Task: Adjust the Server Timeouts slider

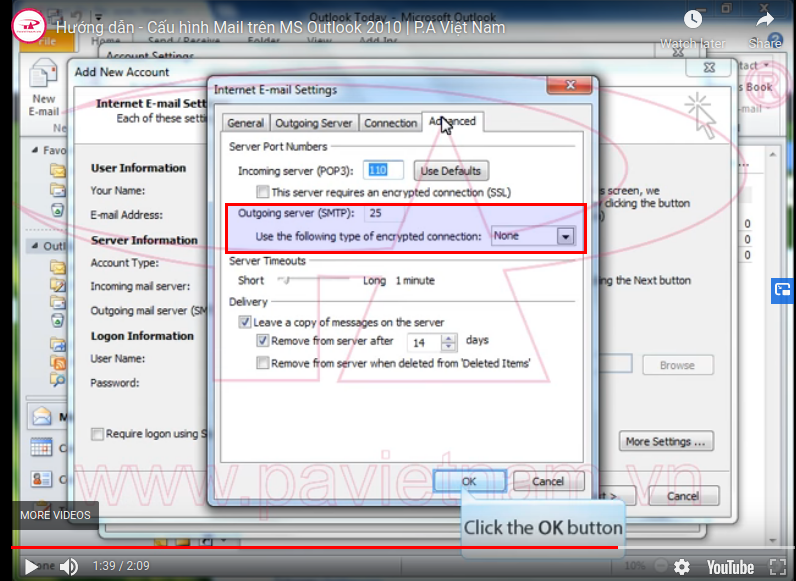Action: pyautogui.click(x=286, y=280)
